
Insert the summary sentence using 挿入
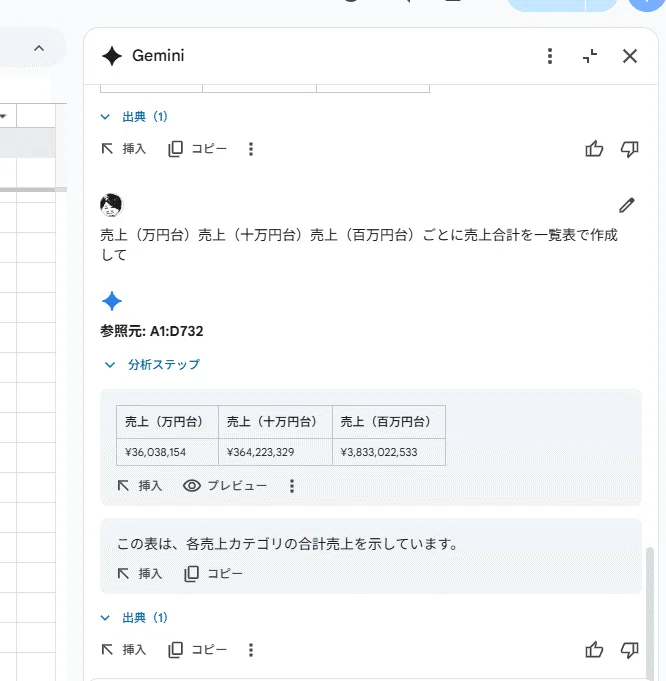pyautogui.click(x=140, y=574)
